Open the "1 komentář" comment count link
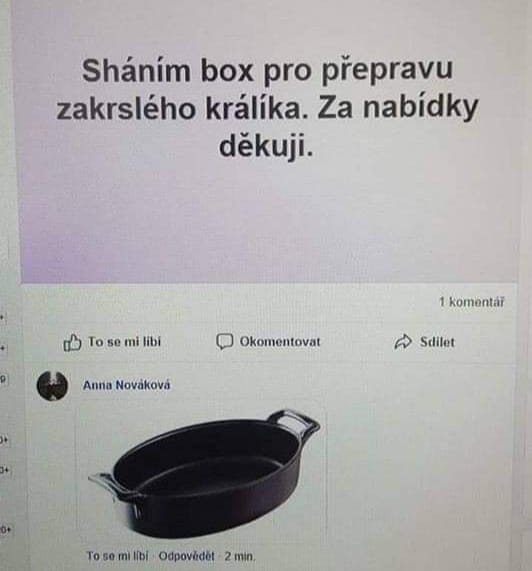This screenshot has height=571, width=532. (x=472, y=302)
